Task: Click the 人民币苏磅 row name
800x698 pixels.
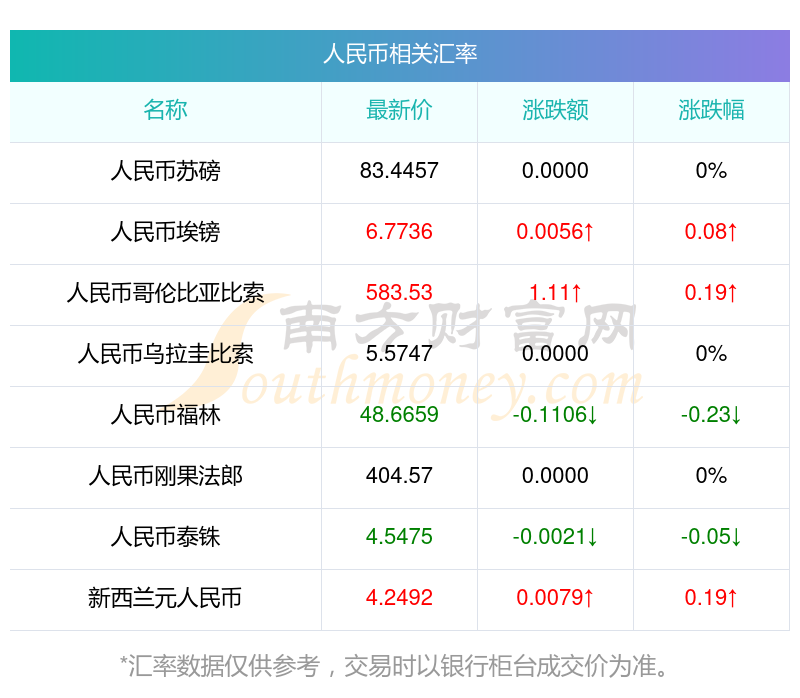Action: click(165, 171)
